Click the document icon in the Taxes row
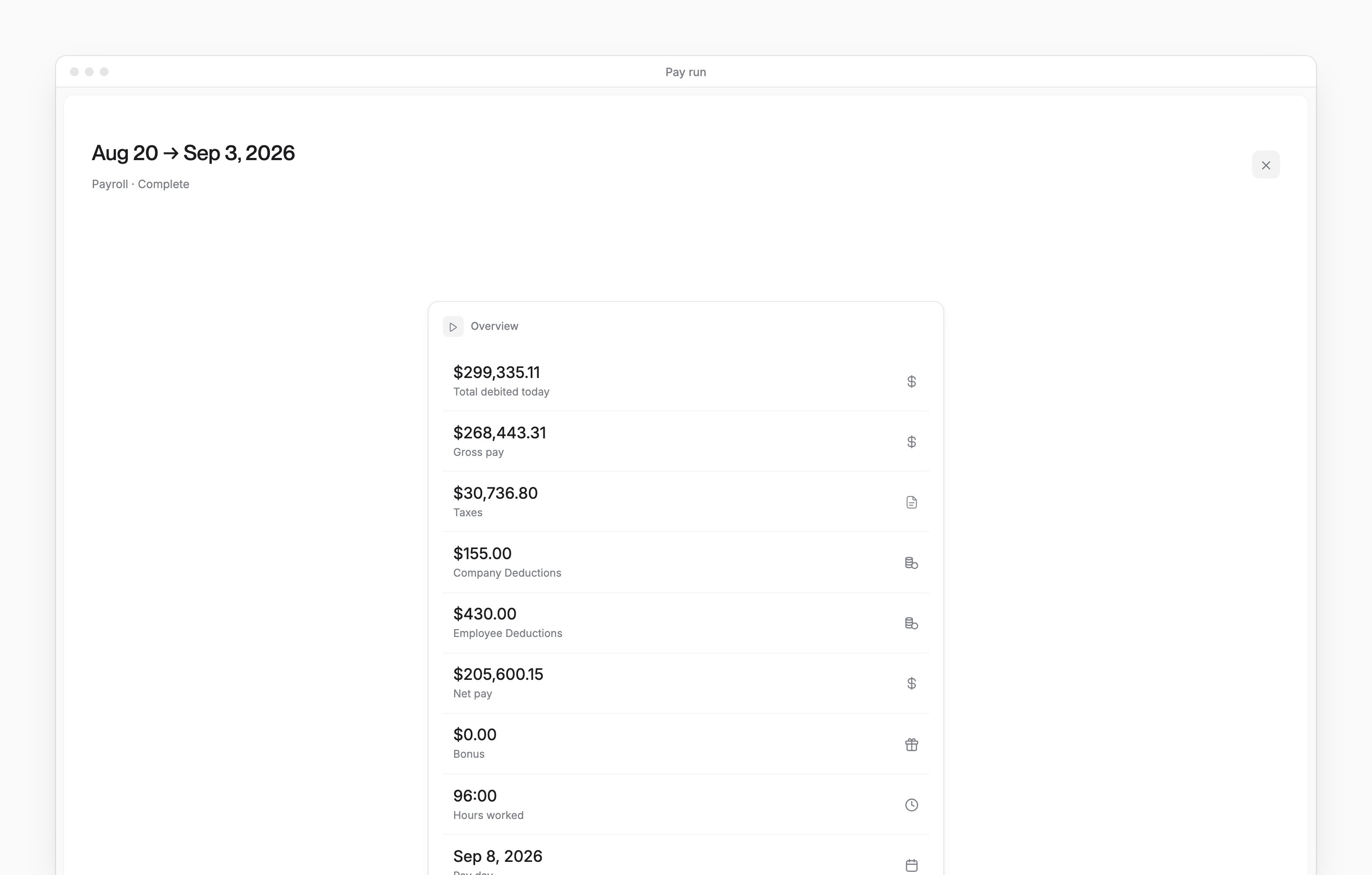 (911, 502)
